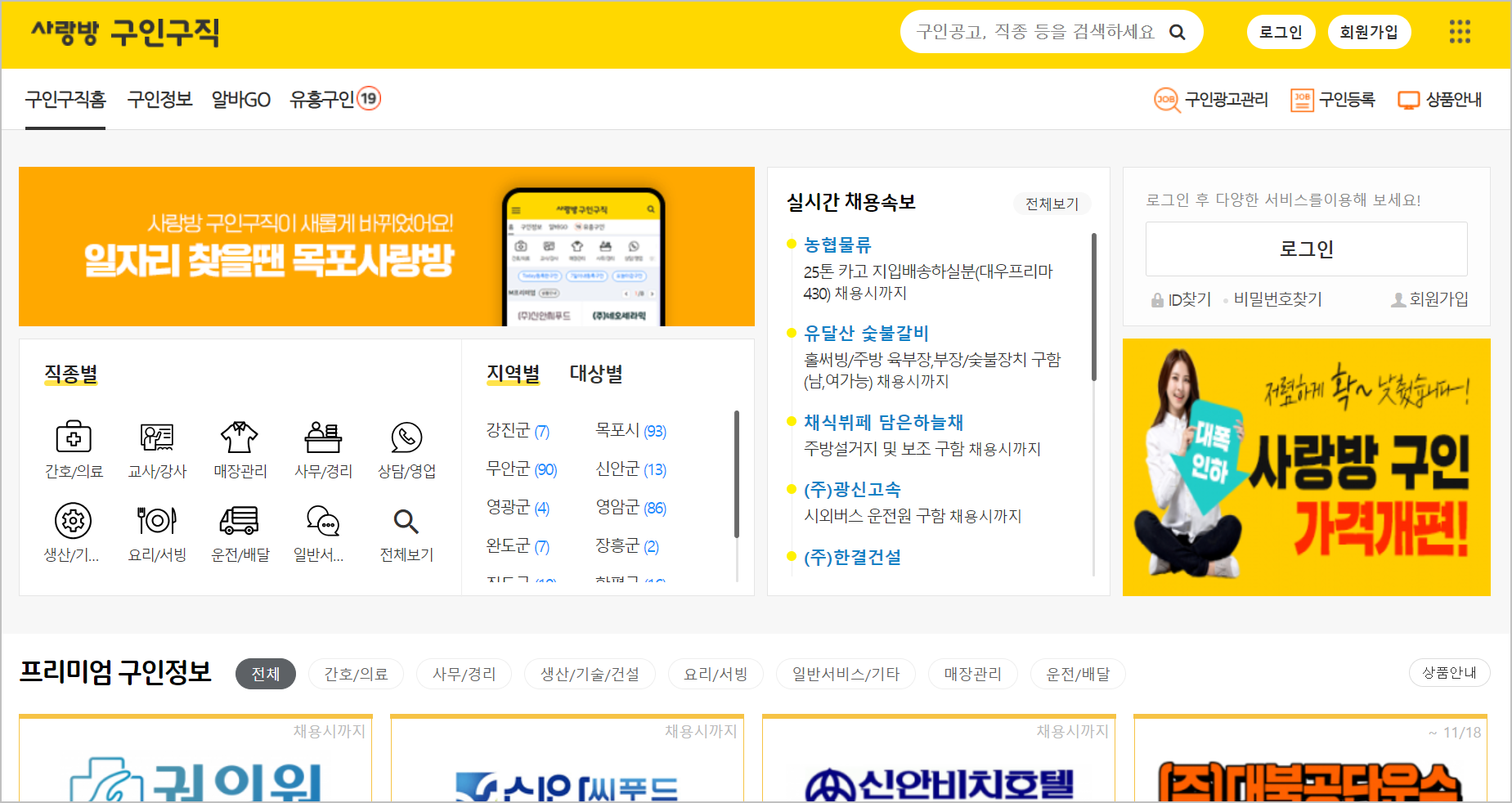Select region 완도군 (7)

[x=518, y=545]
